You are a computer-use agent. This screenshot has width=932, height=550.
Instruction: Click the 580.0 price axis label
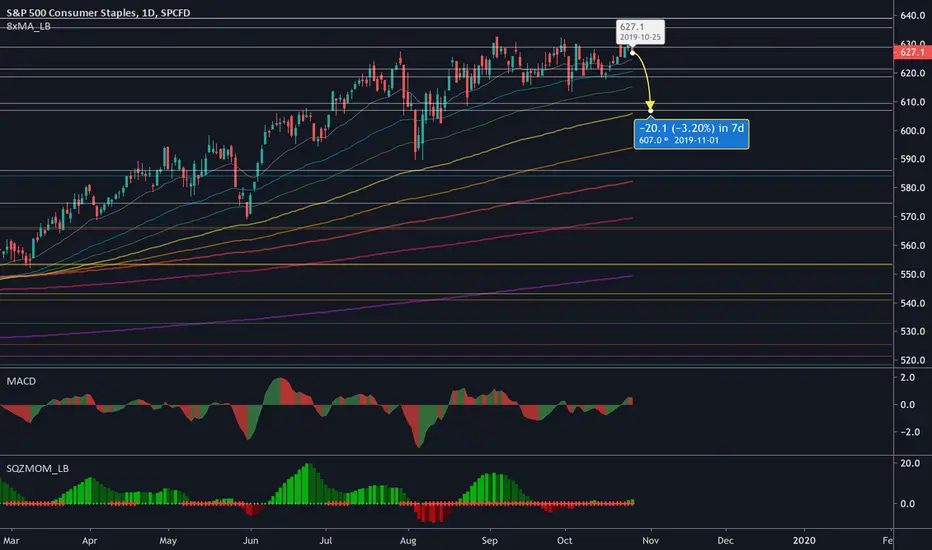[912, 188]
